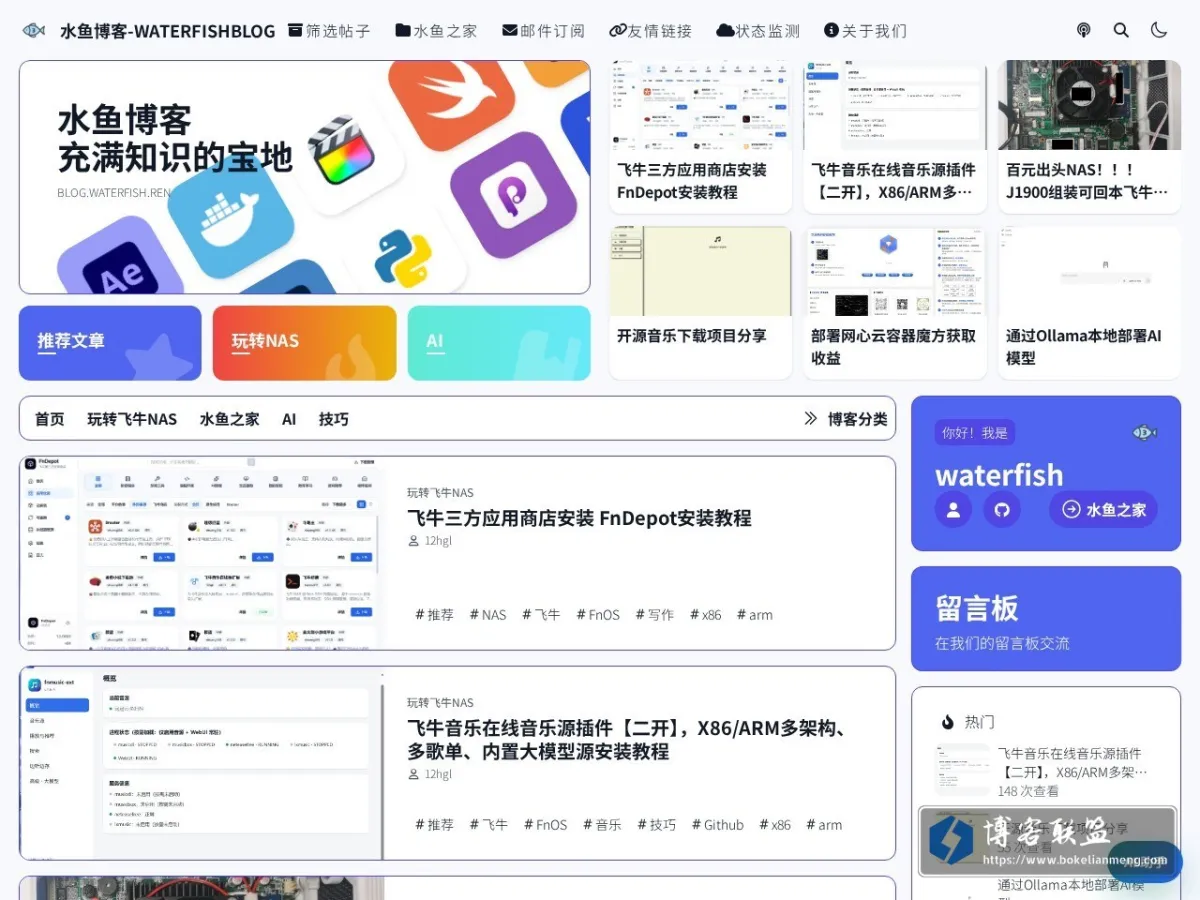Image resolution: width=1200 pixels, height=900 pixels.
Task: Open post title 飞牛三方应用商店安装 FnDepot安装教程 in list
Action: 579,518
